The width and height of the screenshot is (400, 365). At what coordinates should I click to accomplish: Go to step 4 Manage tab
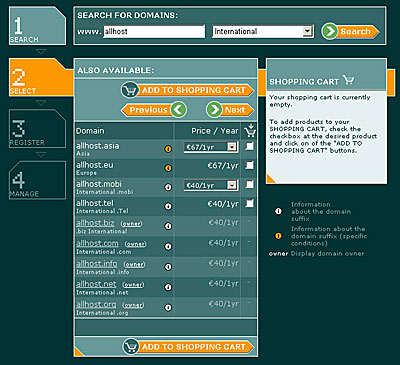tap(37, 180)
